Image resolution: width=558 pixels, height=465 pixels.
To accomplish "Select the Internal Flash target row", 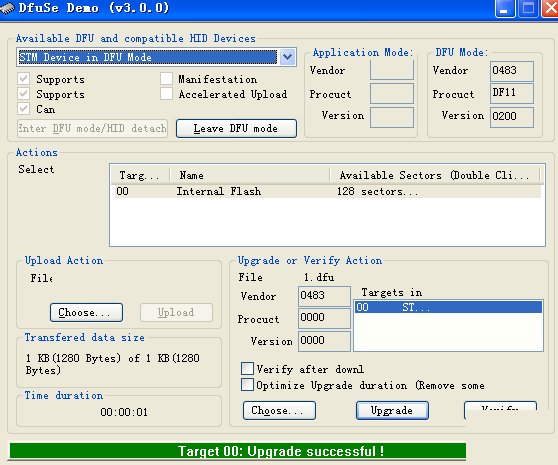I will point(326,191).
